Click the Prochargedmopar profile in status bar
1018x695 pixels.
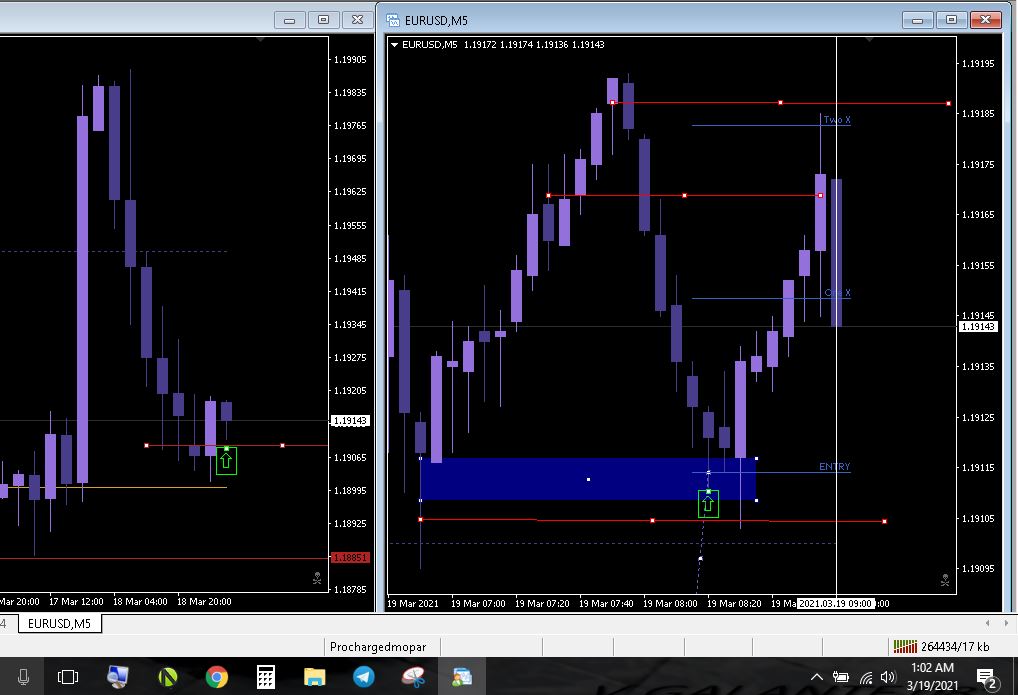[378, 647]
